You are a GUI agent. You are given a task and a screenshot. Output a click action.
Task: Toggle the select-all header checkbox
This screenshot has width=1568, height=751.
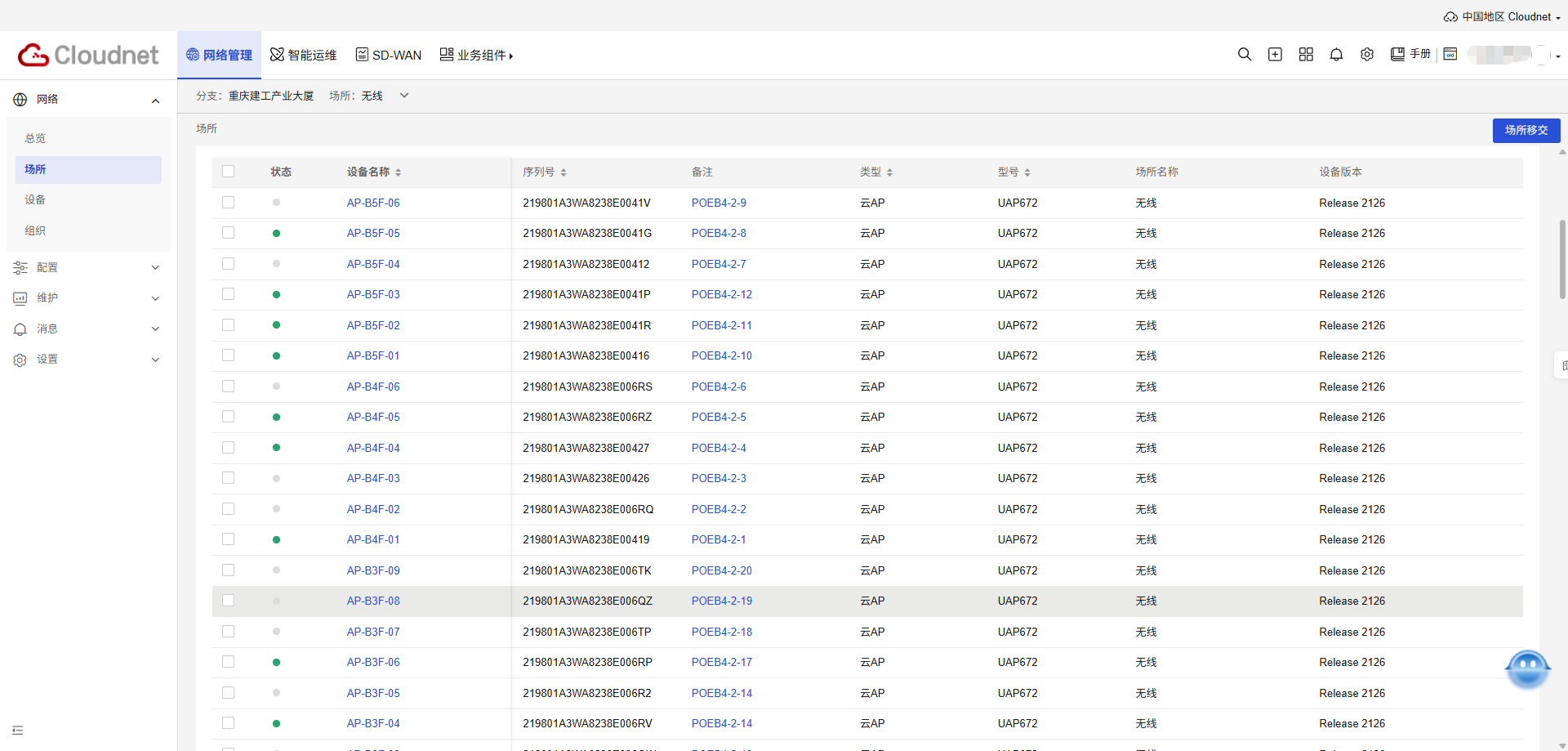click(228, 172)
